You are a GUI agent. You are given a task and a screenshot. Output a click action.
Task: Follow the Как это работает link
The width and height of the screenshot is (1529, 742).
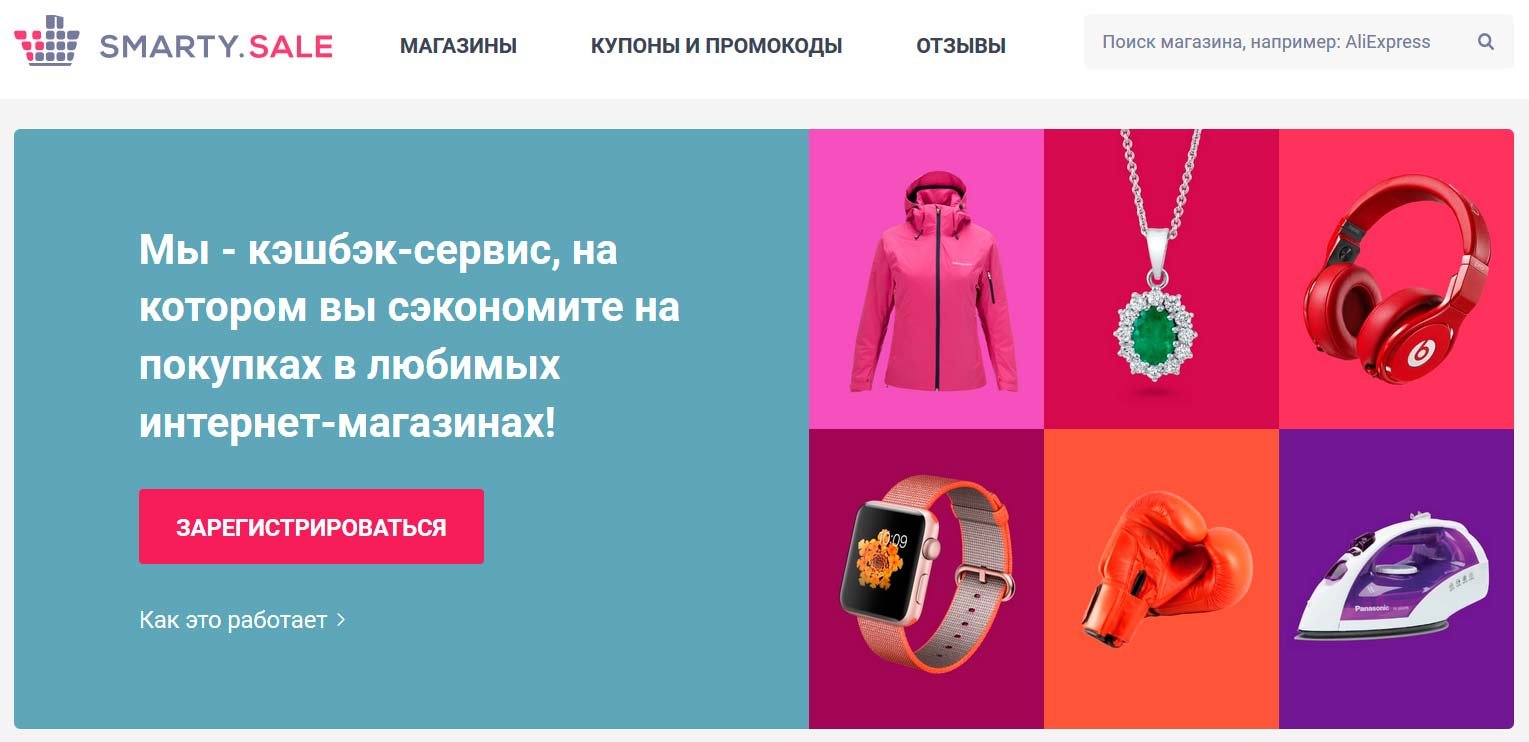233,620
